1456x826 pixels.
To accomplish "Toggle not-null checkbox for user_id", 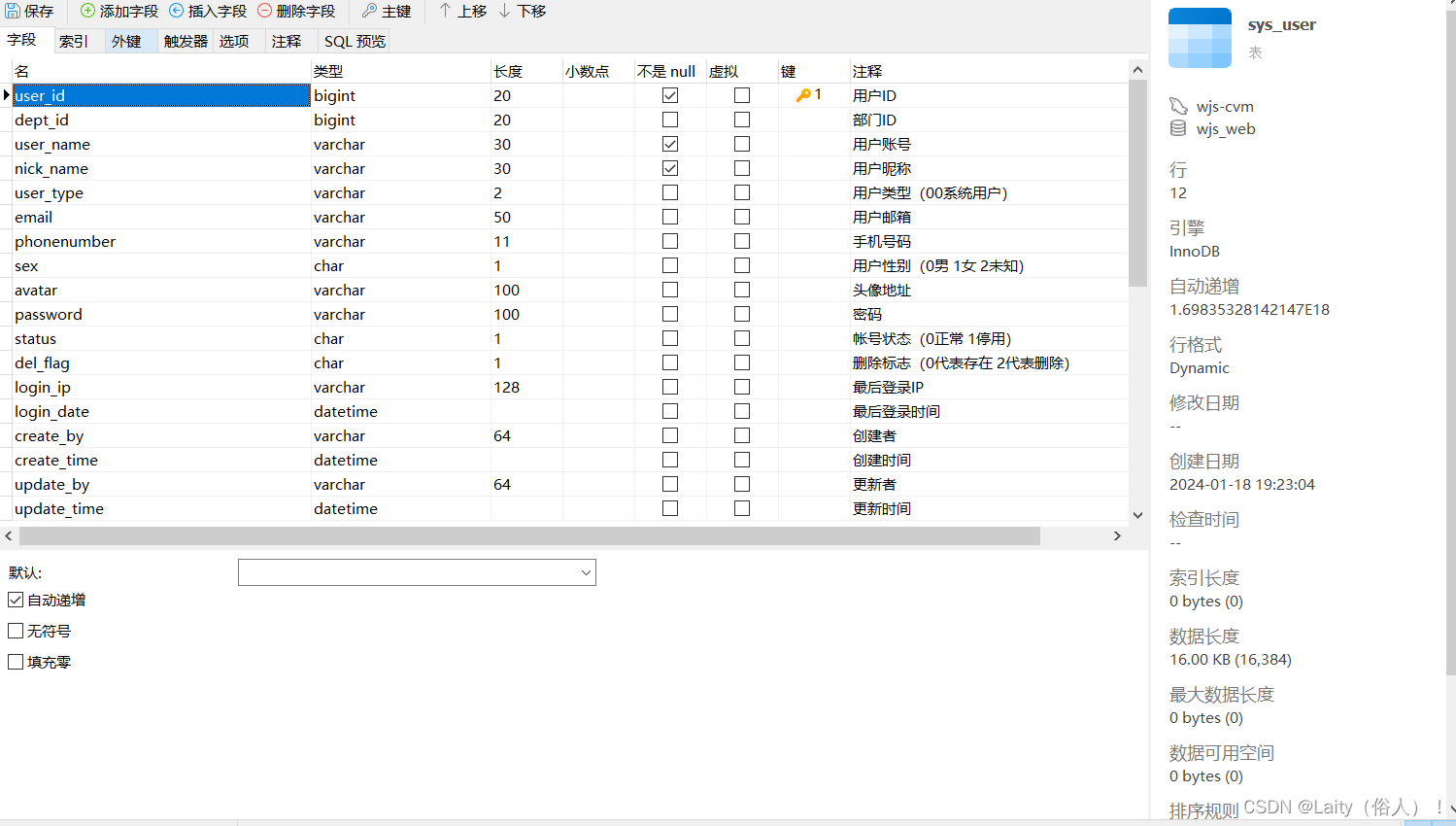I will coord(670,95).
